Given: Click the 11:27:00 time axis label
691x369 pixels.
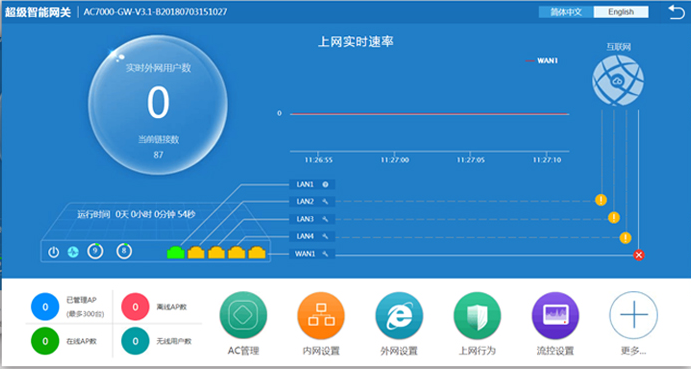Looking at the screenshot, I should pos(395,160).
